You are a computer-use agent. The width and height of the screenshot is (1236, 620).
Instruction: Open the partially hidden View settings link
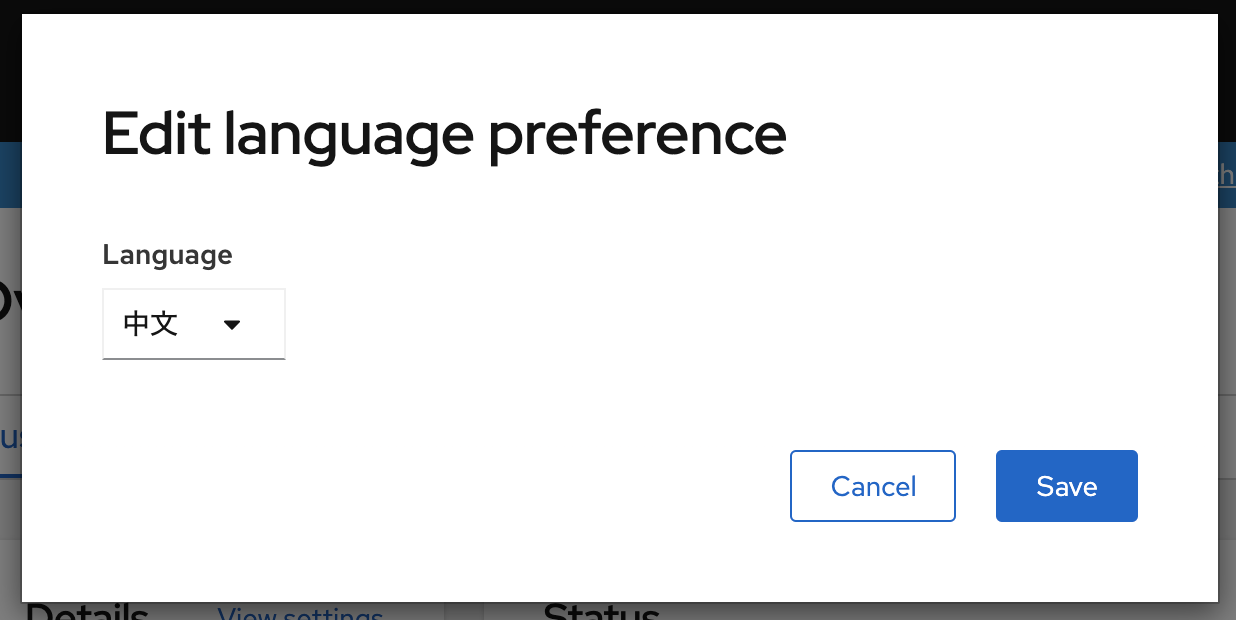click(300, 611)
